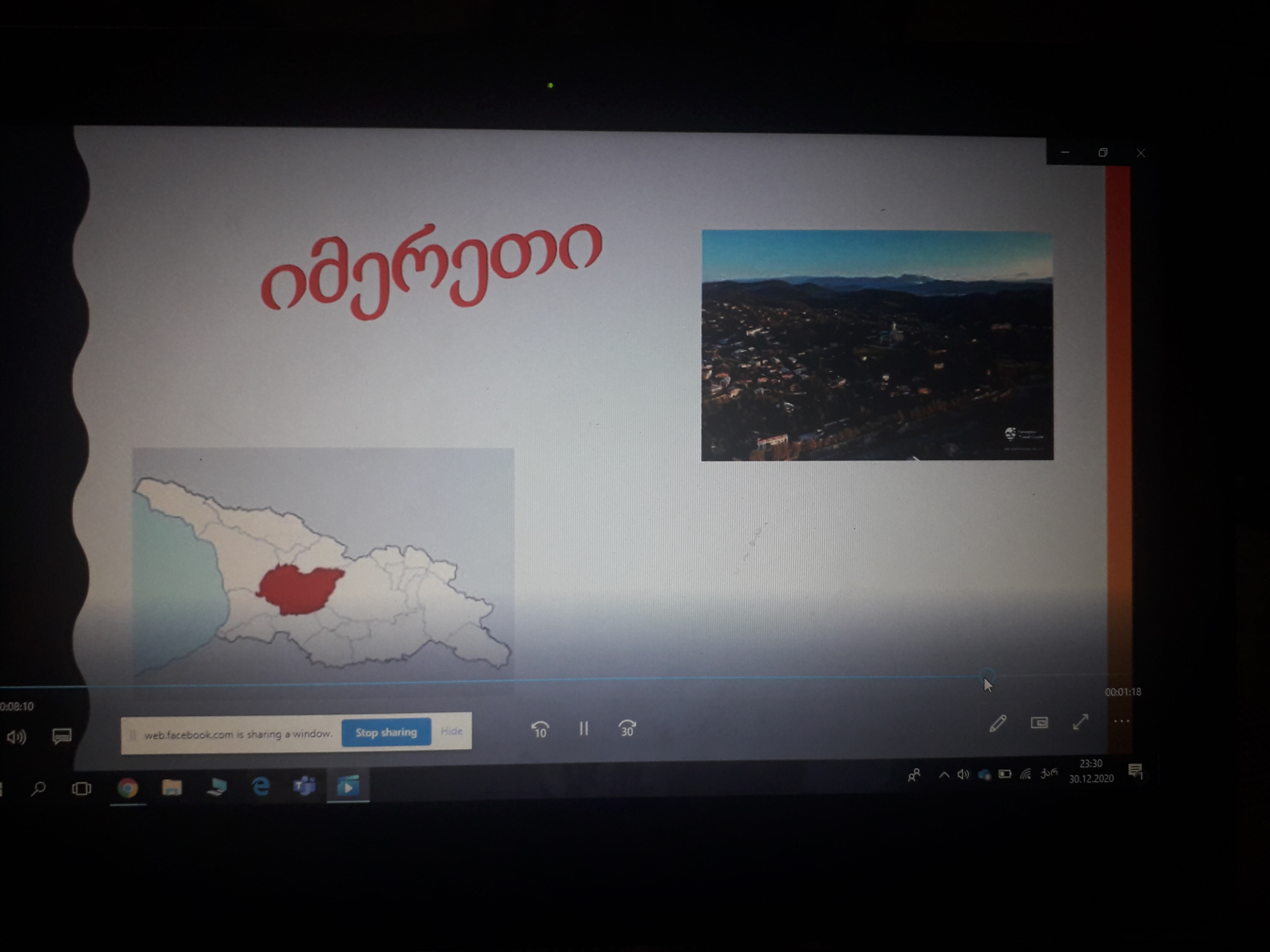Click the pencil edit icon
1270x952 pixels.
tap(998, 723)
